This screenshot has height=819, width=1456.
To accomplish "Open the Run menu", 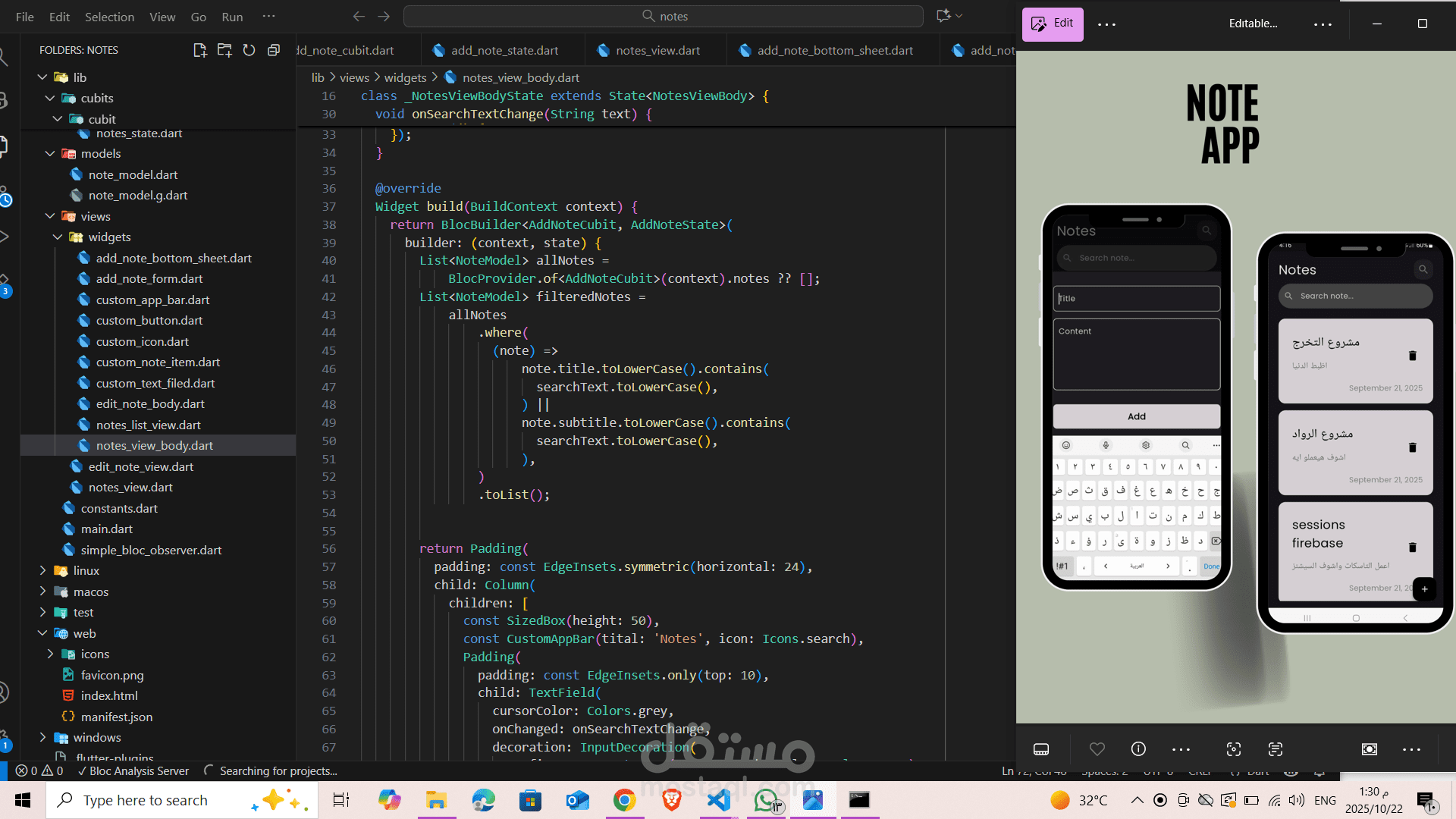I will click(232, 17).
